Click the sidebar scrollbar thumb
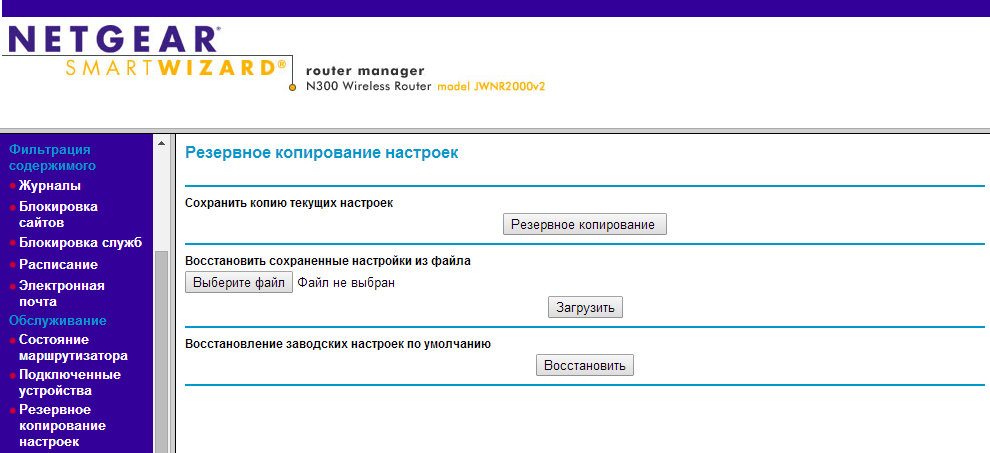This screenshot has height=453, width=990. 162,351
